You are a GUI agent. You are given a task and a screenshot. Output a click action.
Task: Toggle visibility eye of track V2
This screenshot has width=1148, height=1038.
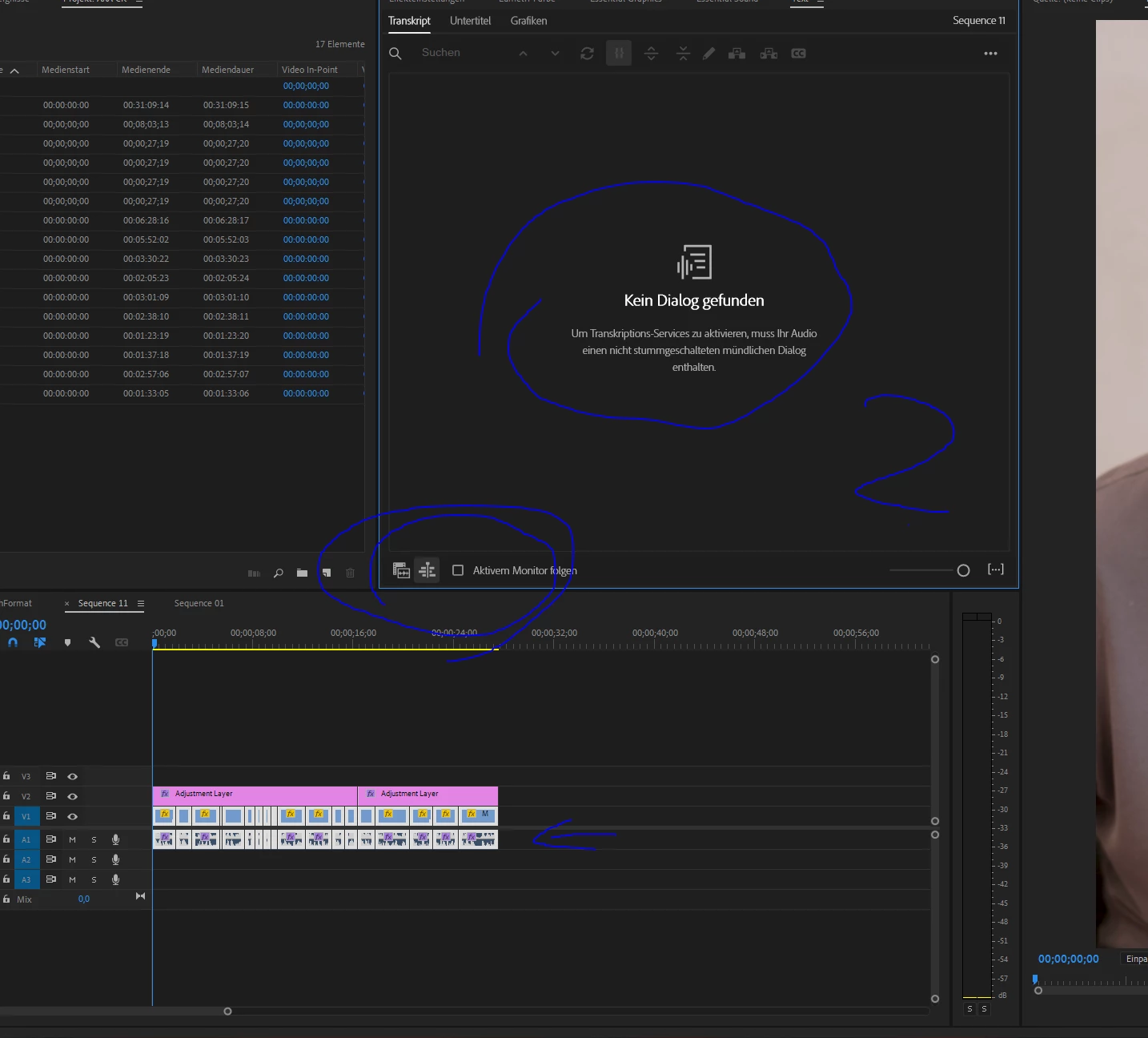click(x=72, y=796)
